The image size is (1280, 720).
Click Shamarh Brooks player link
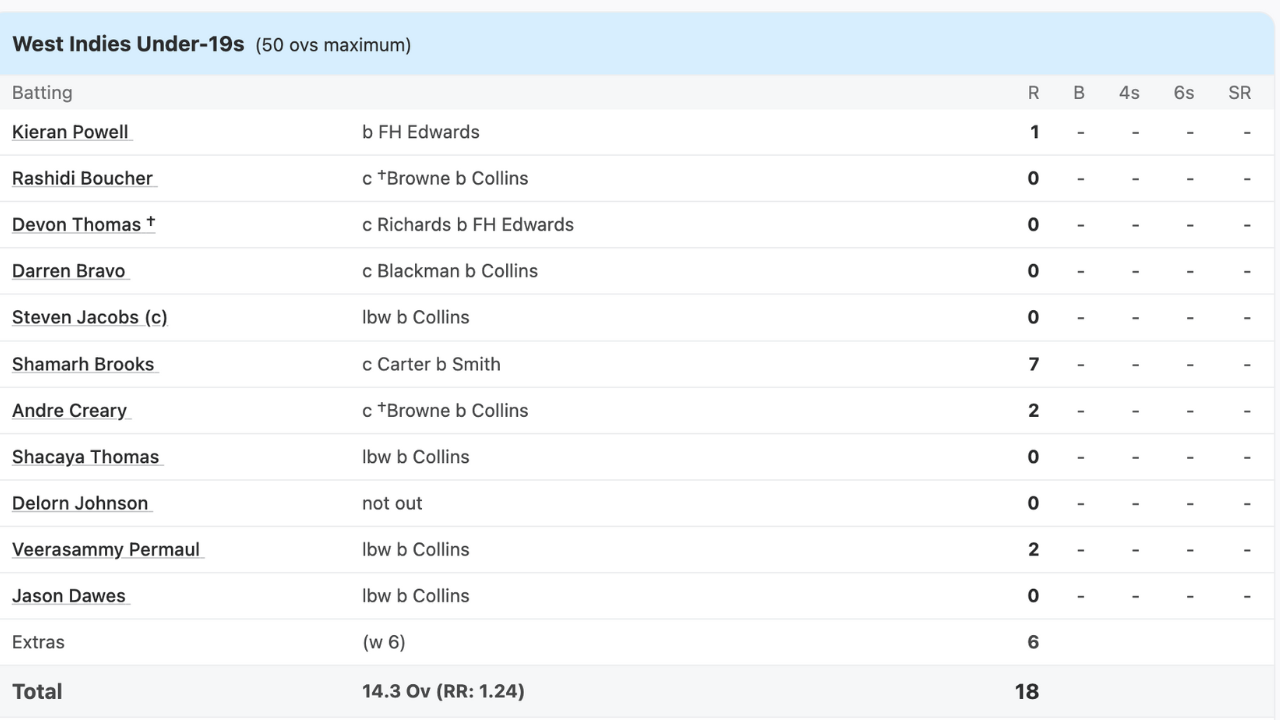pos(83,364)
